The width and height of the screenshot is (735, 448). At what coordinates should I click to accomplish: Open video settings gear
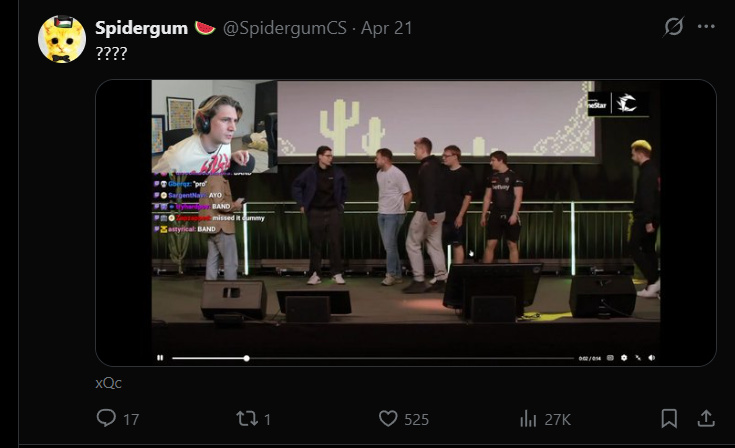[624, 358]
